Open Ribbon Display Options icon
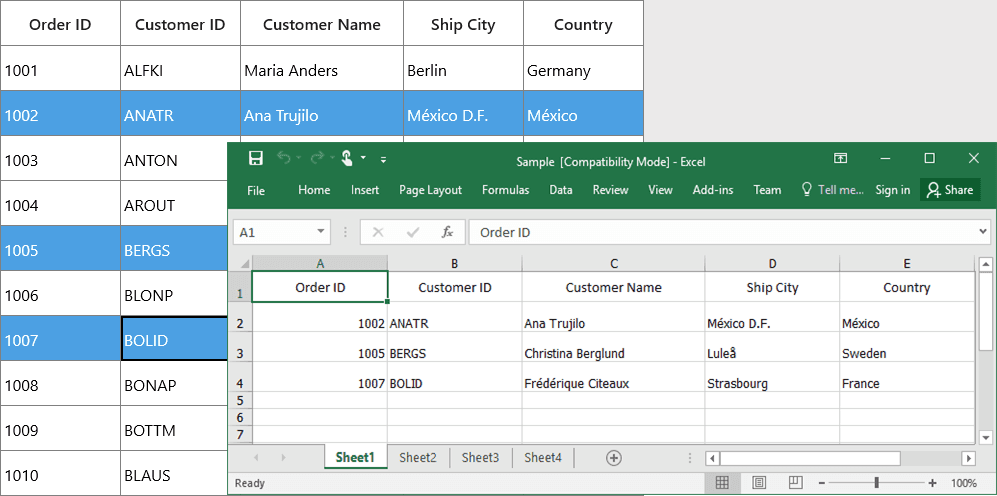This screenshot has height=496, width=997. pos(841,158)
